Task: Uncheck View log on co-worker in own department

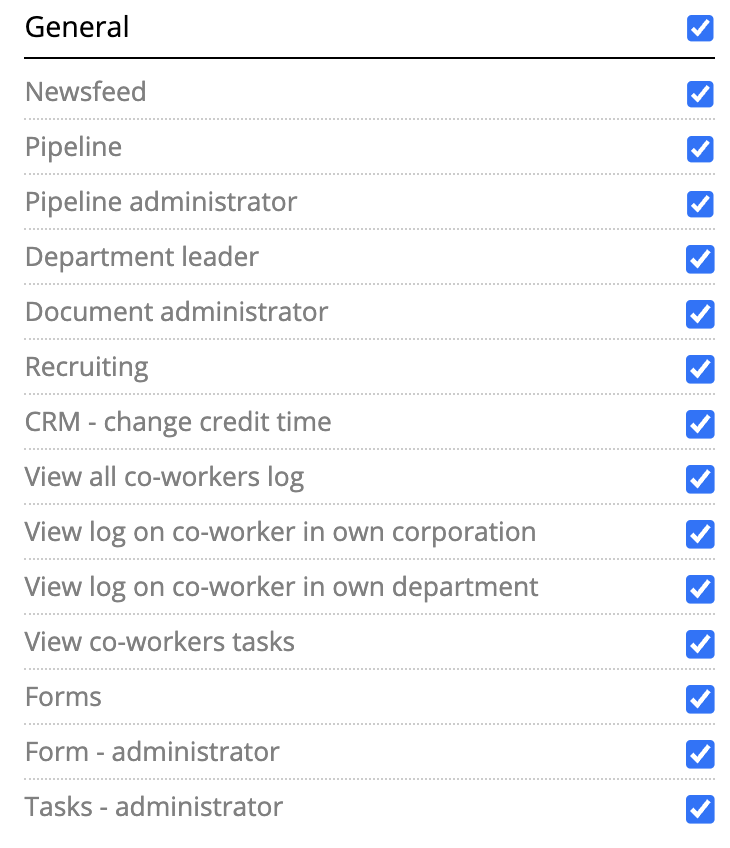Action: pyautogui.click(x=700, y=589)
